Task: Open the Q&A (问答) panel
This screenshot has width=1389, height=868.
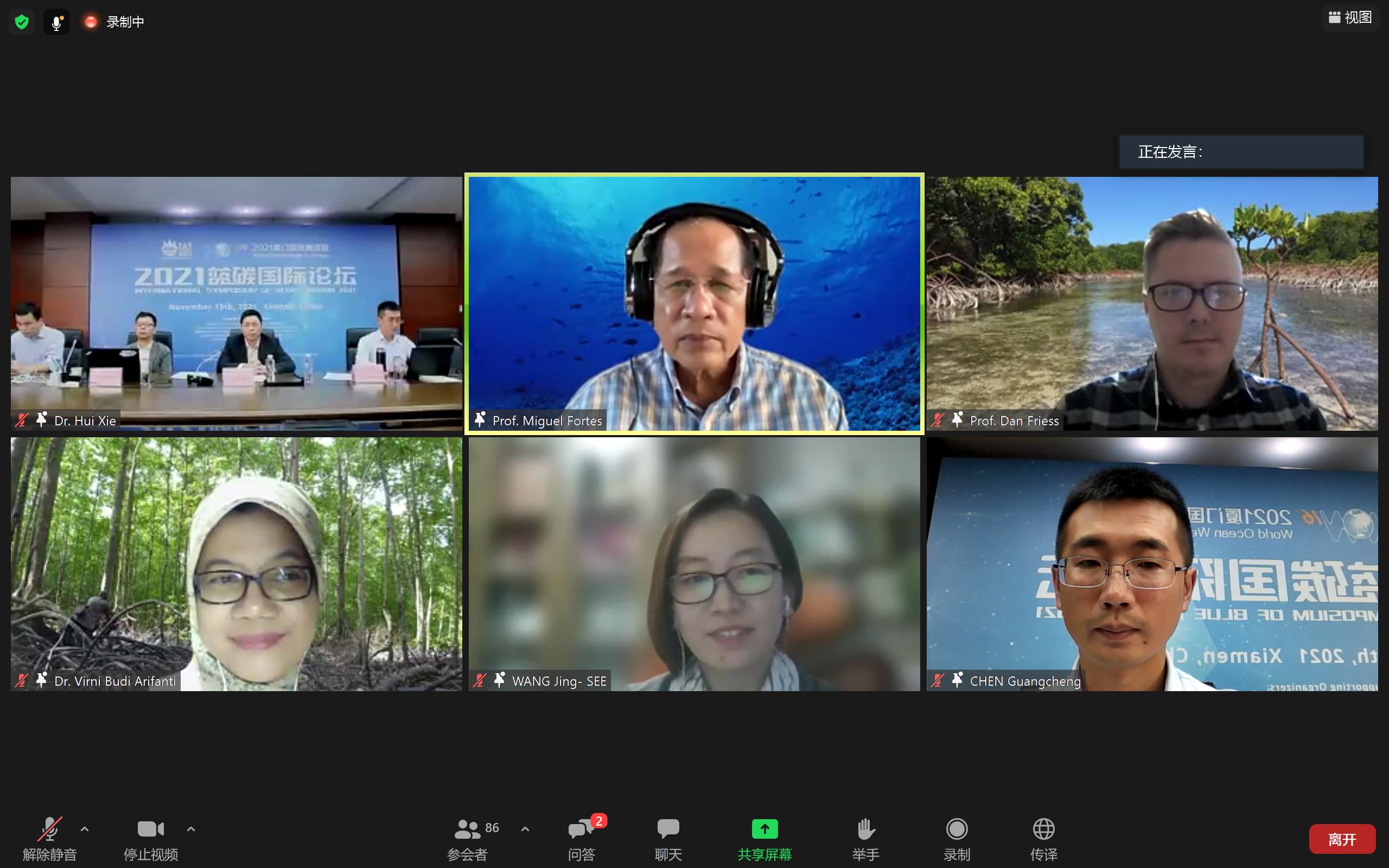Action: click(582, 838)
